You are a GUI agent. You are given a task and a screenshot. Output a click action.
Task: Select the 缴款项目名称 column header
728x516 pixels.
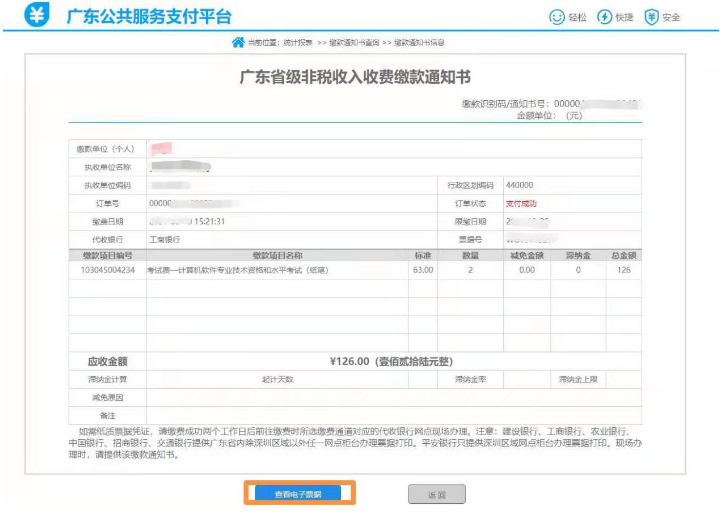(277, 256)
